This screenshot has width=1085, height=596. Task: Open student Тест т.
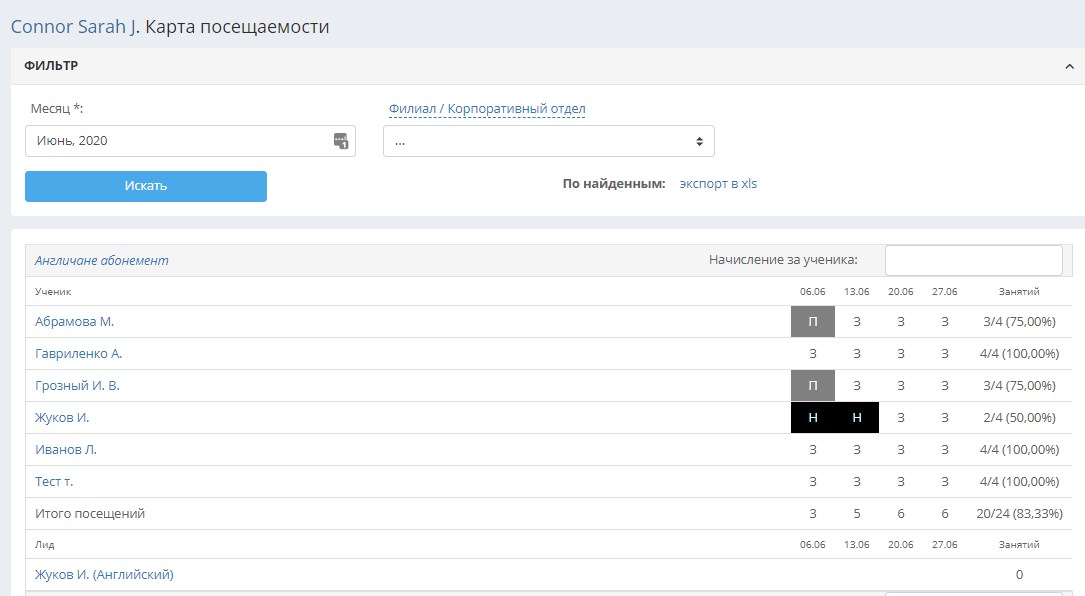click(x=54, y=482)
